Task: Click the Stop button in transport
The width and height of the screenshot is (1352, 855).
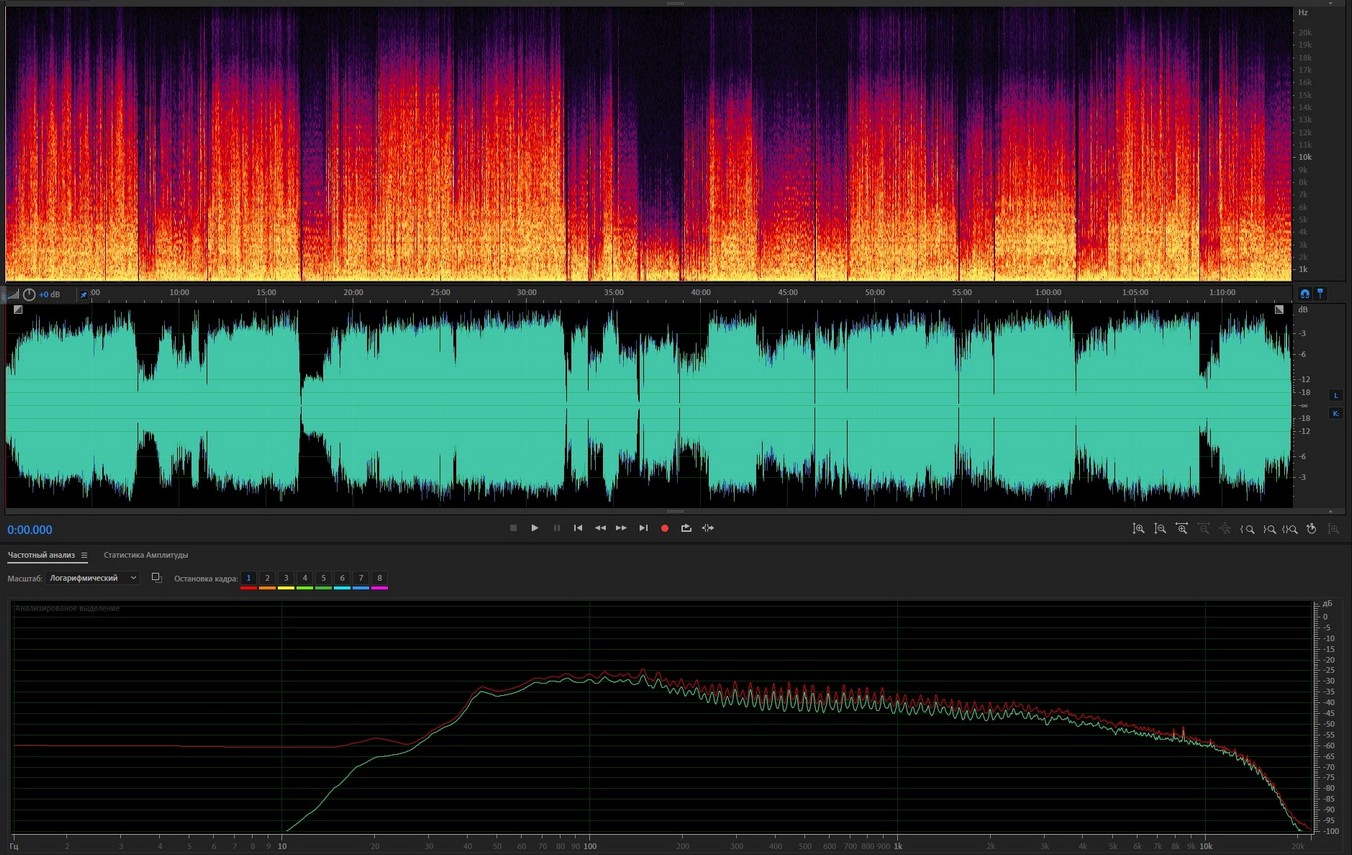Action: coord(513,528)
